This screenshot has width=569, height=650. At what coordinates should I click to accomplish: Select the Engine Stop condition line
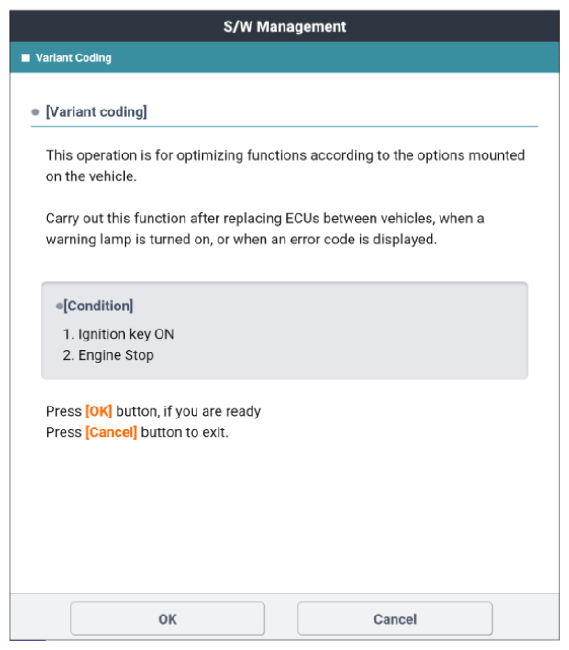108,355
